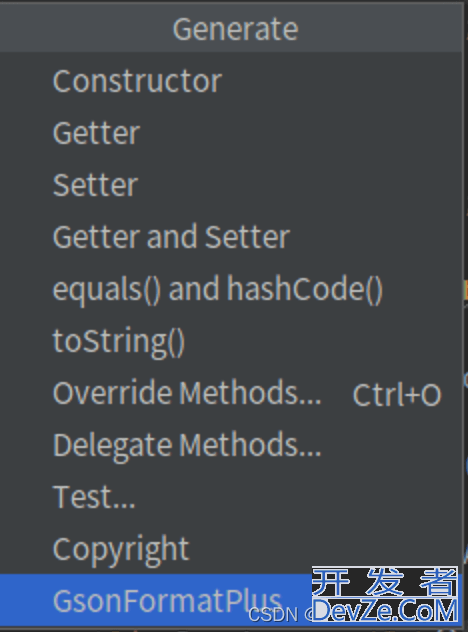
Task: Click the word Override in the list
Action: point(112,393)
